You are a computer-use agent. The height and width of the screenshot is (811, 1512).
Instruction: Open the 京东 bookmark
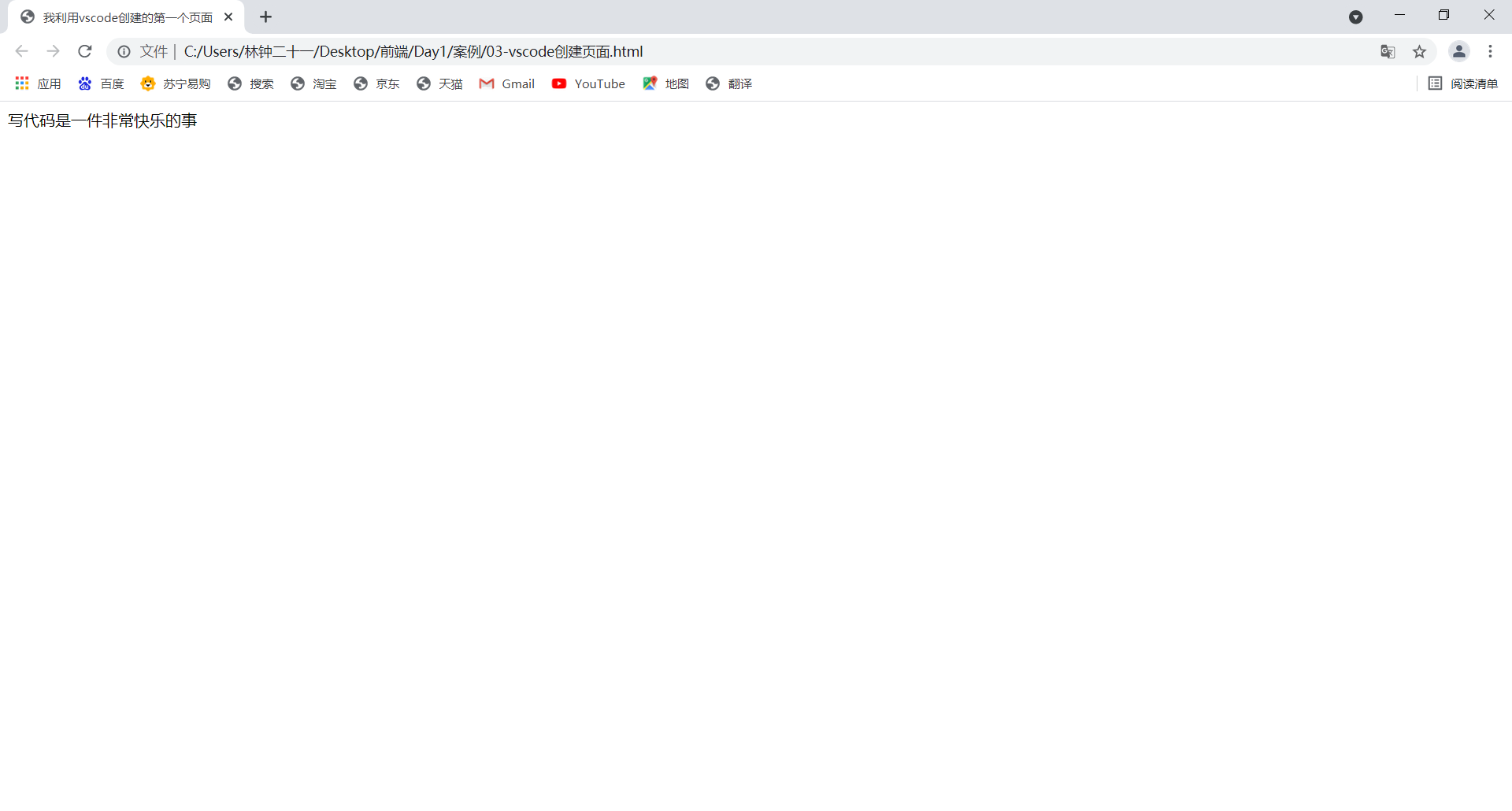(x=376, y=83)
